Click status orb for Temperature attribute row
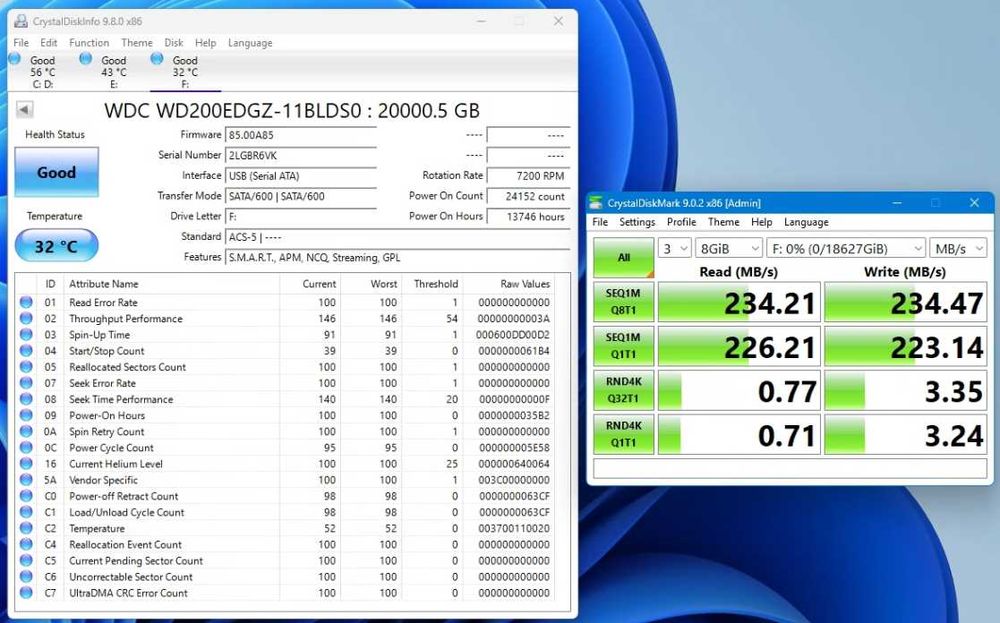The image size is (1000, 623). coord(26,529)
